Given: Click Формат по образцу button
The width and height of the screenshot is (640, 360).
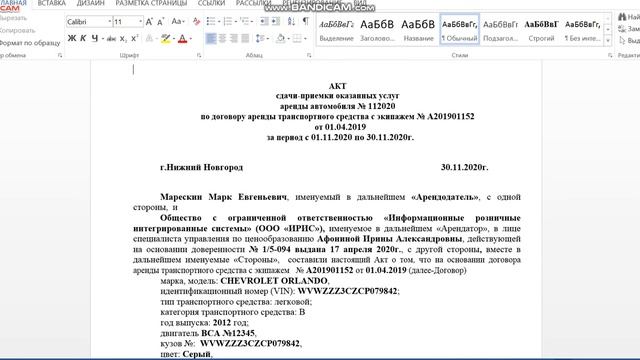Looking at the screenshot, I should pyautogui.click(x=29, y=43).
